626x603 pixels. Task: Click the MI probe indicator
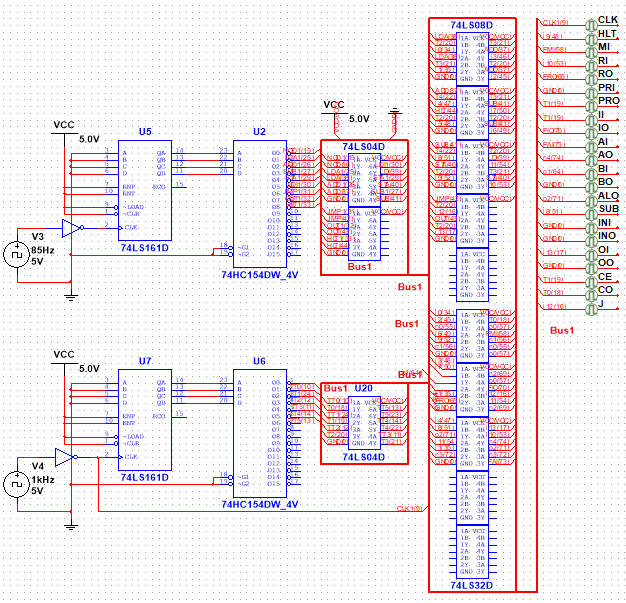[591, 52]
